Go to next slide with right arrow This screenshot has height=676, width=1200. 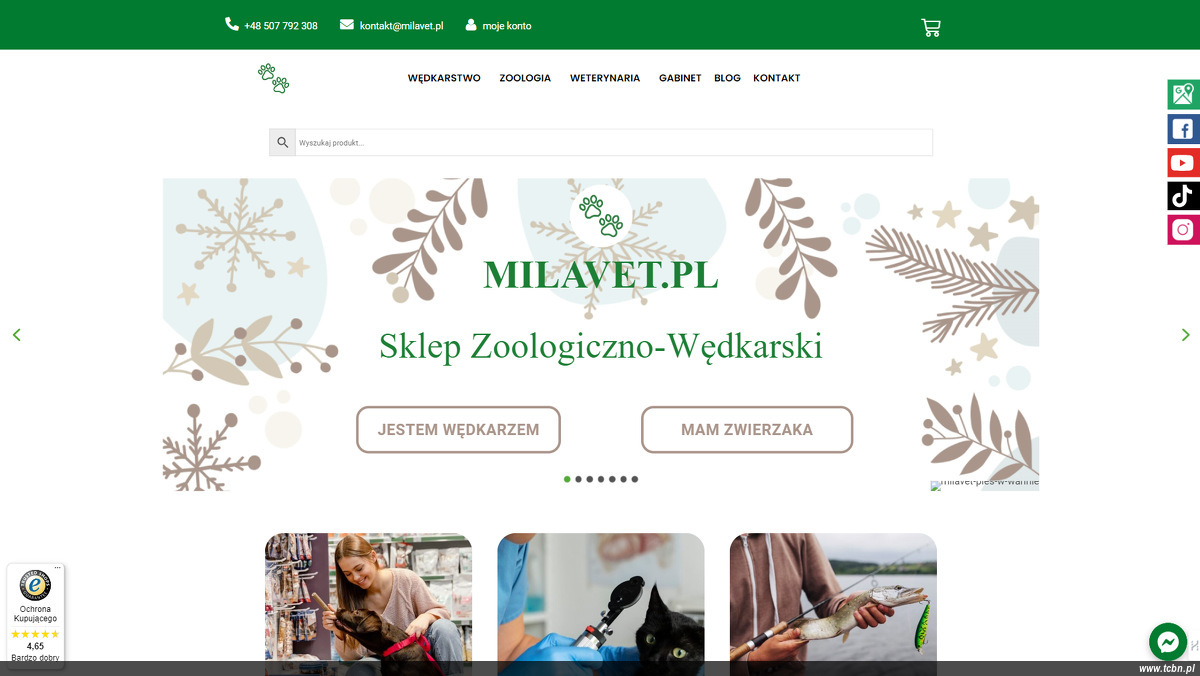1186,335
